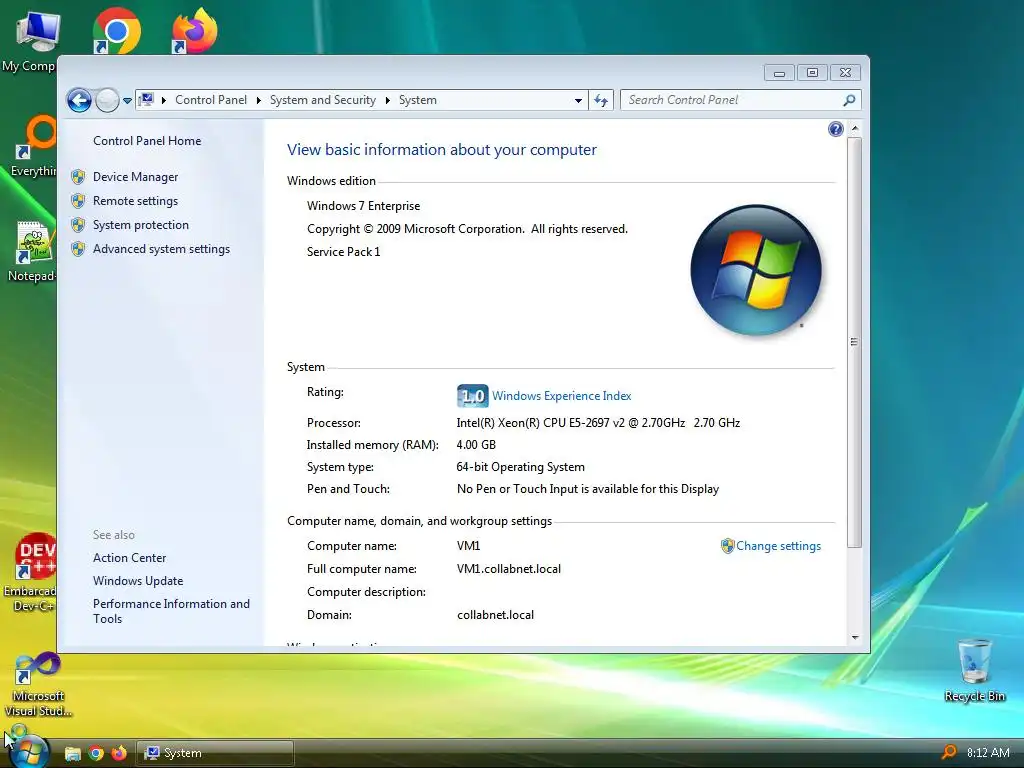Click the 8:12 AM clock
The image size is (1024, 768).
988,752
